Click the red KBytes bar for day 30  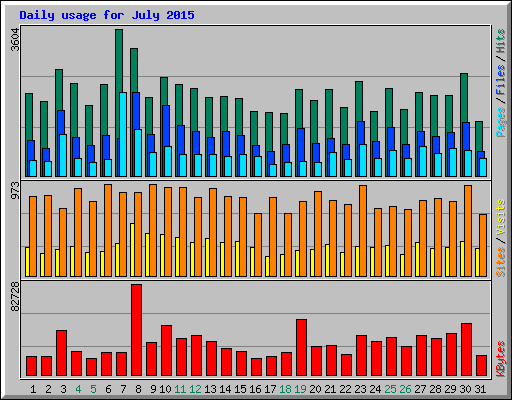(x=466, y=349)
